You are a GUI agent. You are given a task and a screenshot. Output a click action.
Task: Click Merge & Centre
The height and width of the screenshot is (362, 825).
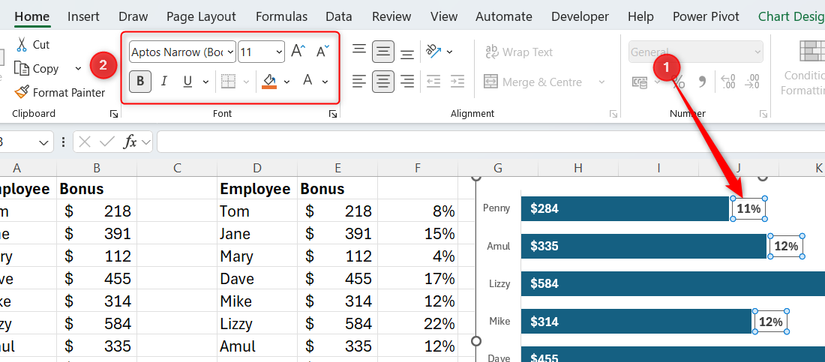(533, 82)
